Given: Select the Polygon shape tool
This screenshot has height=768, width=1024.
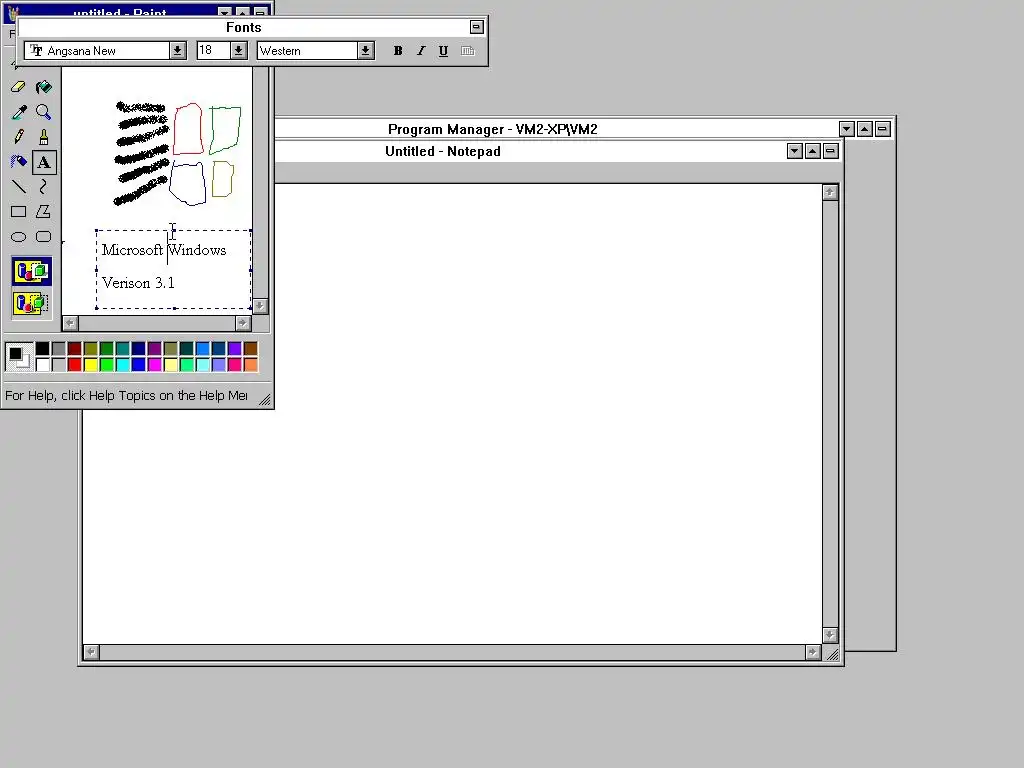Looking at the screenshot, I should [x=44, y=212].
